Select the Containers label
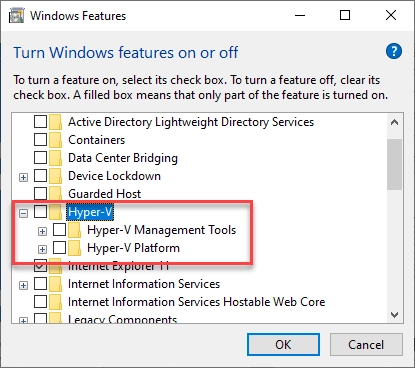This screenshot has height=368, width=415. (x=96, y=140)
